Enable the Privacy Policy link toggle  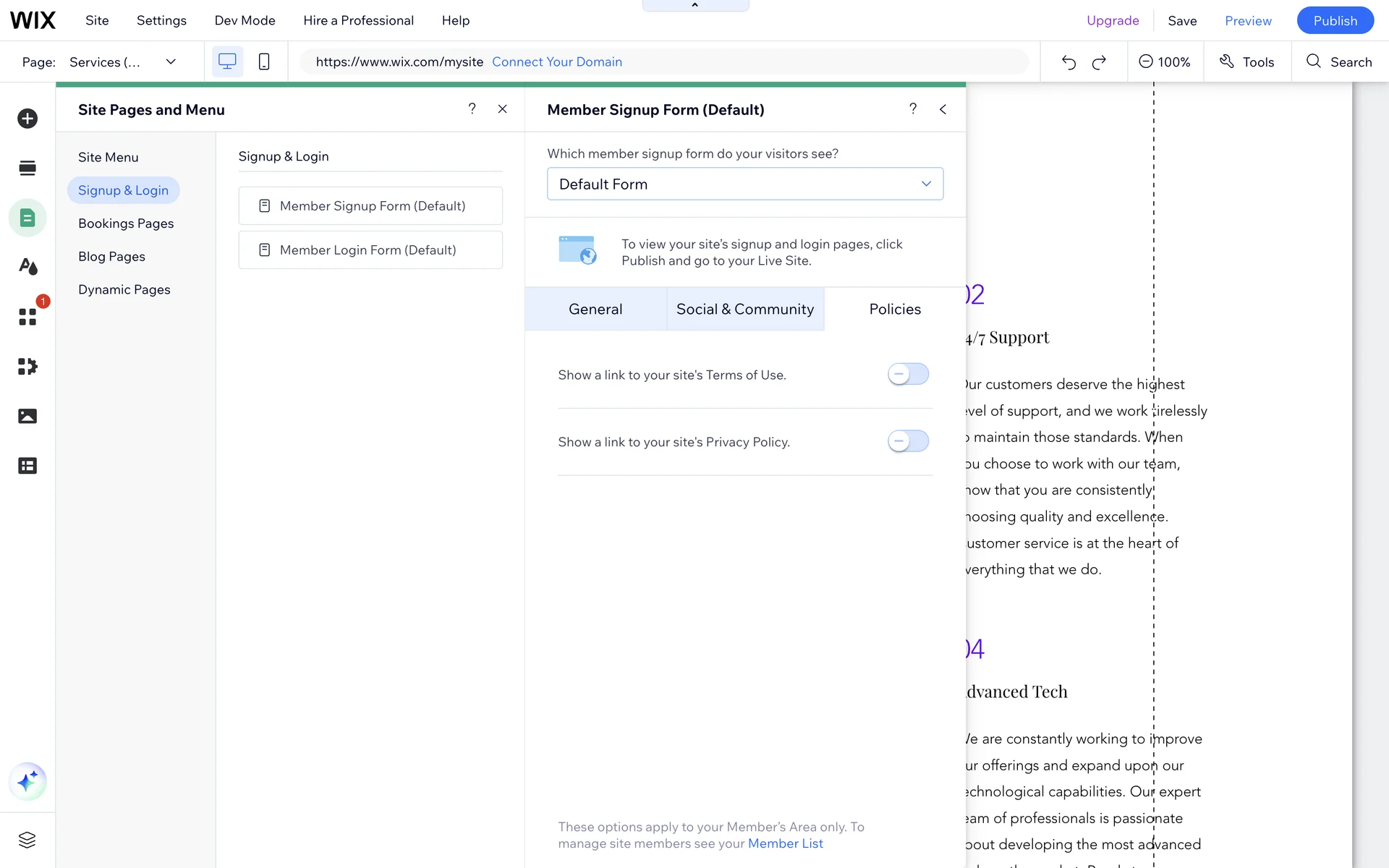coord(908,441)
